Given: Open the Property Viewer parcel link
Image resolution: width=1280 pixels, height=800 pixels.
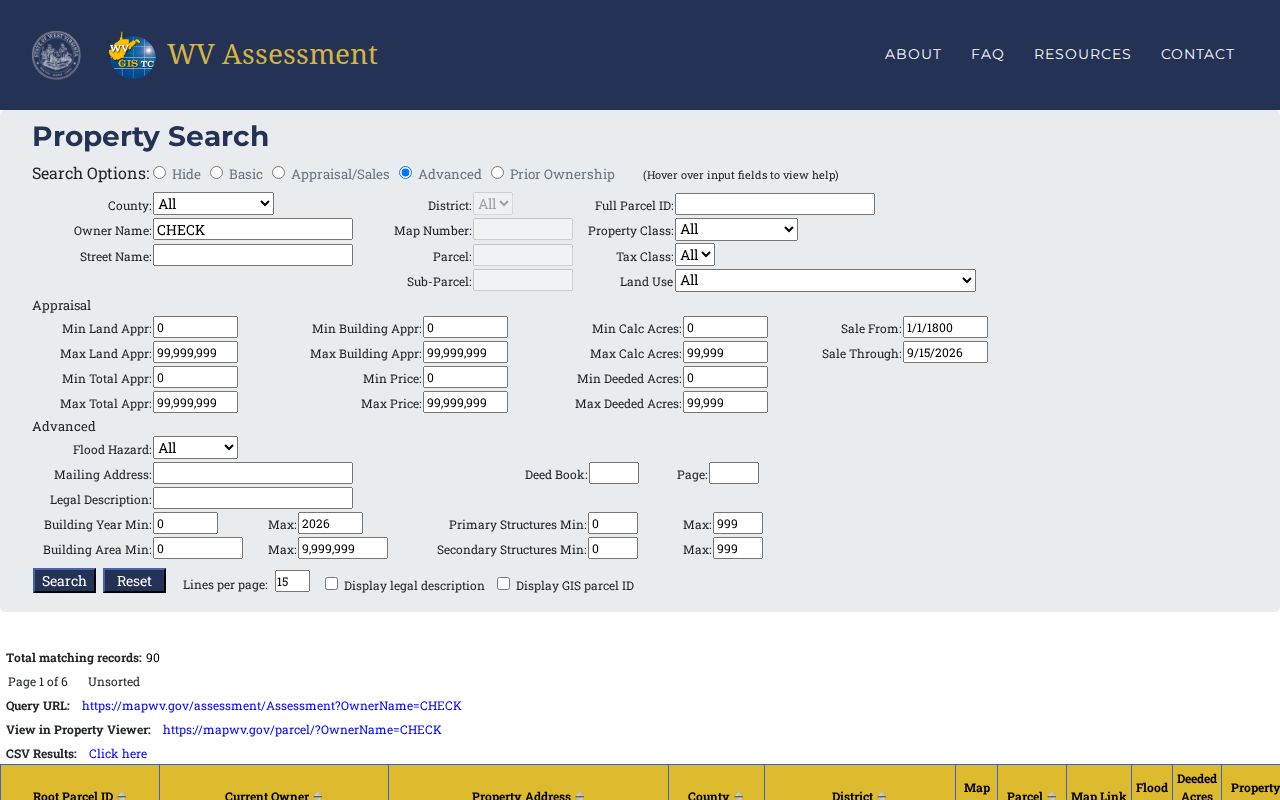Looking at the screenshot, I should point(302,730).
